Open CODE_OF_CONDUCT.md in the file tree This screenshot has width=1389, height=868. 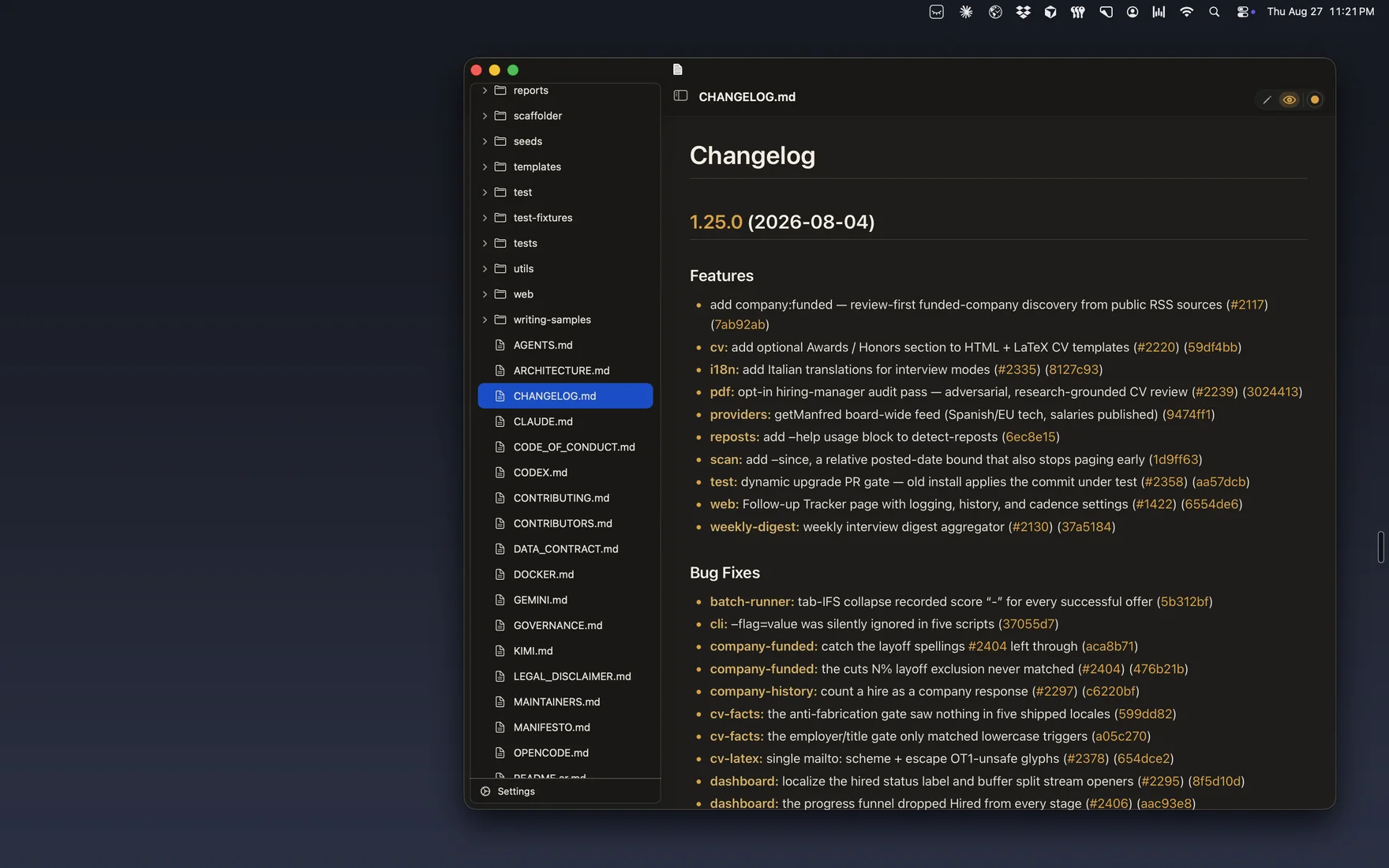pos(565,447)
